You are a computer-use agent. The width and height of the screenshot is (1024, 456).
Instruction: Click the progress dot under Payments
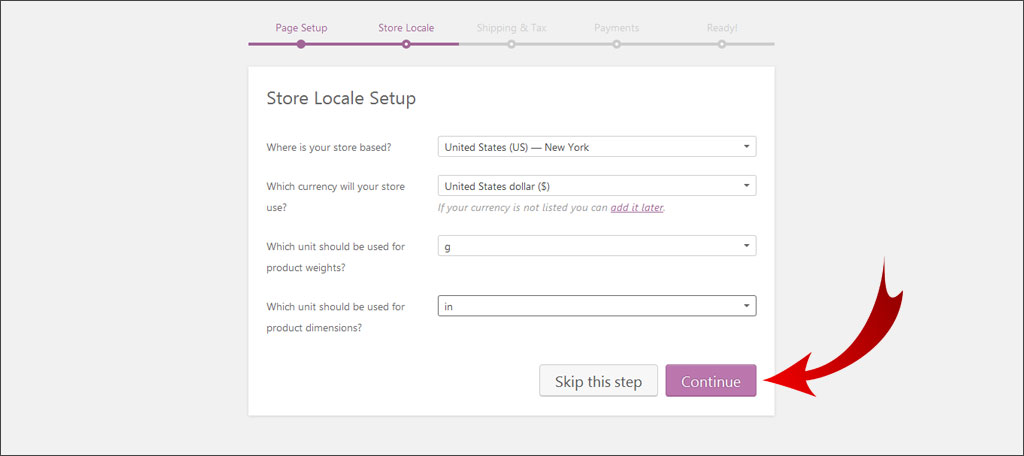617,44
